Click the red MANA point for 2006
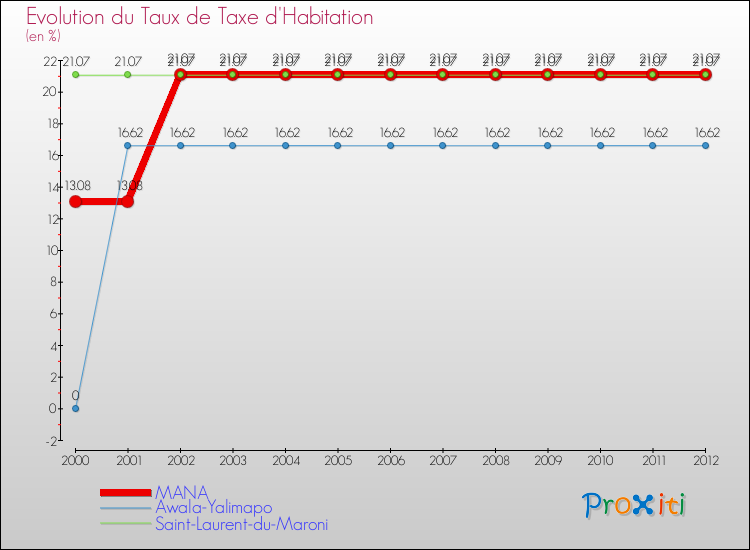This screenshot has height=550, width=750. click(390, 75)
